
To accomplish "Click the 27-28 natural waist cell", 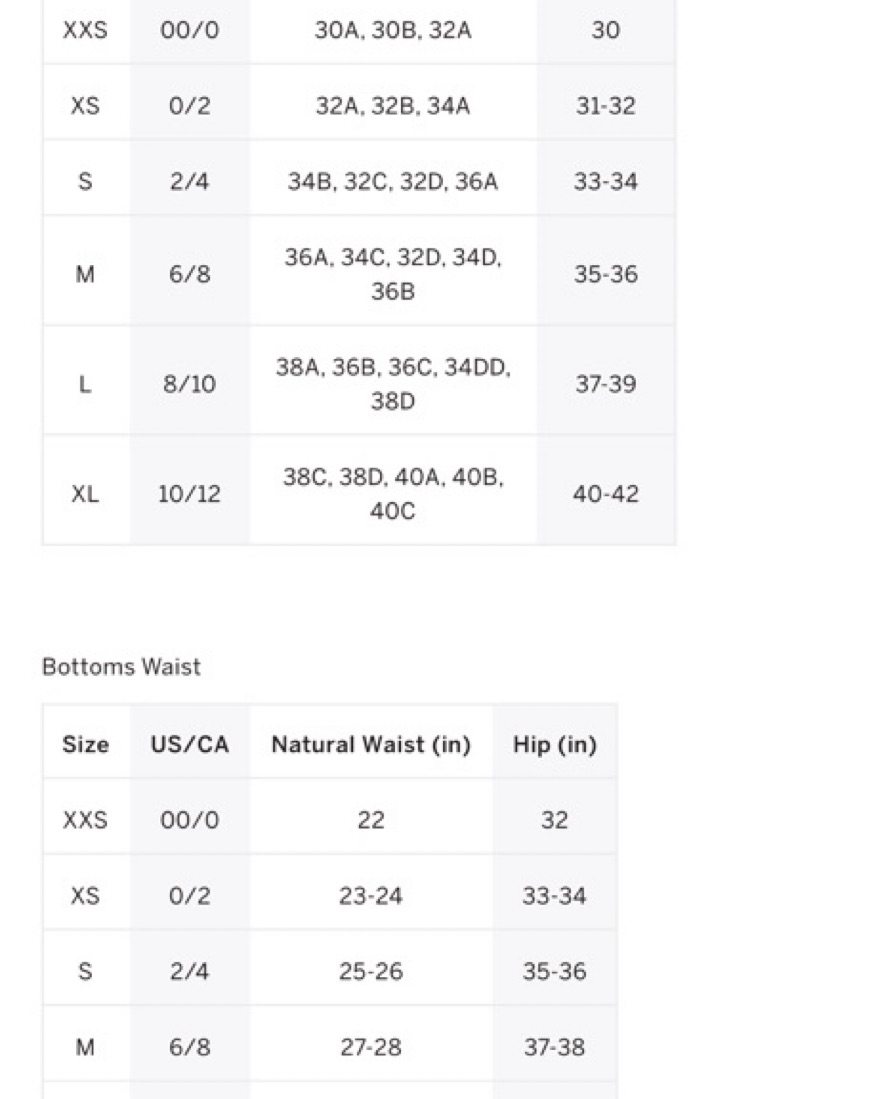I will pos(371,1047).
